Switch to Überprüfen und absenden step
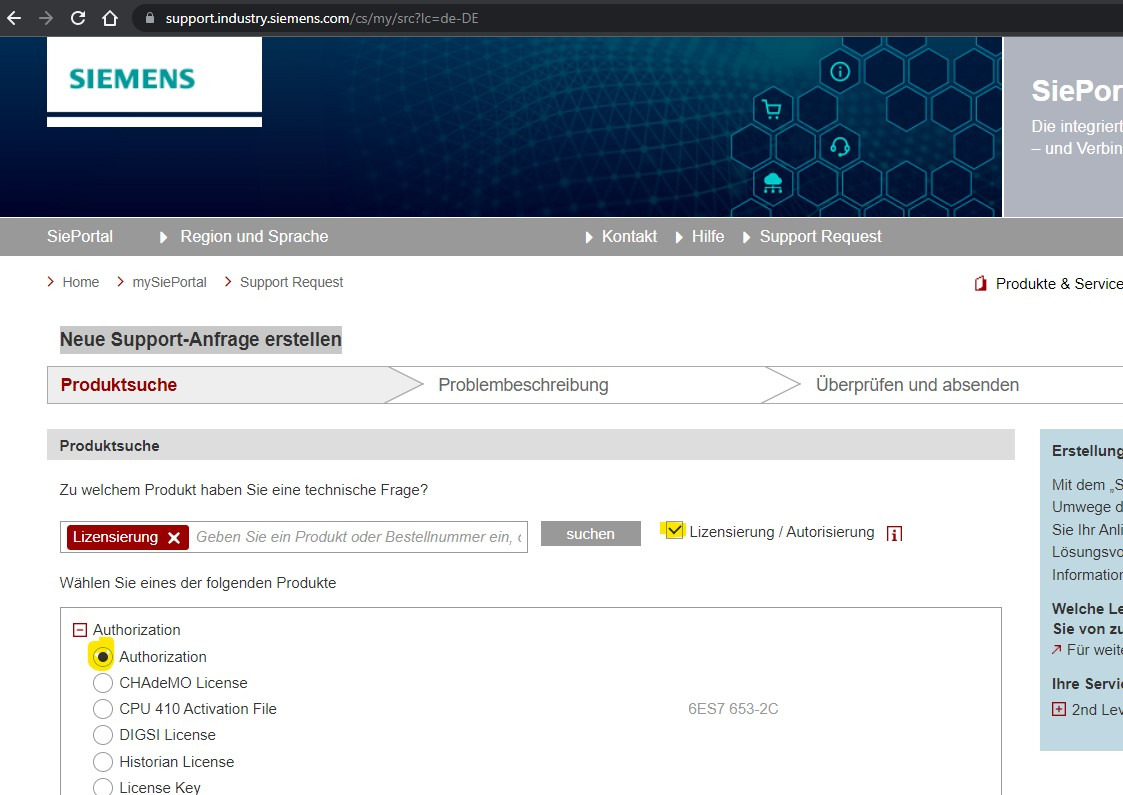 917,385
